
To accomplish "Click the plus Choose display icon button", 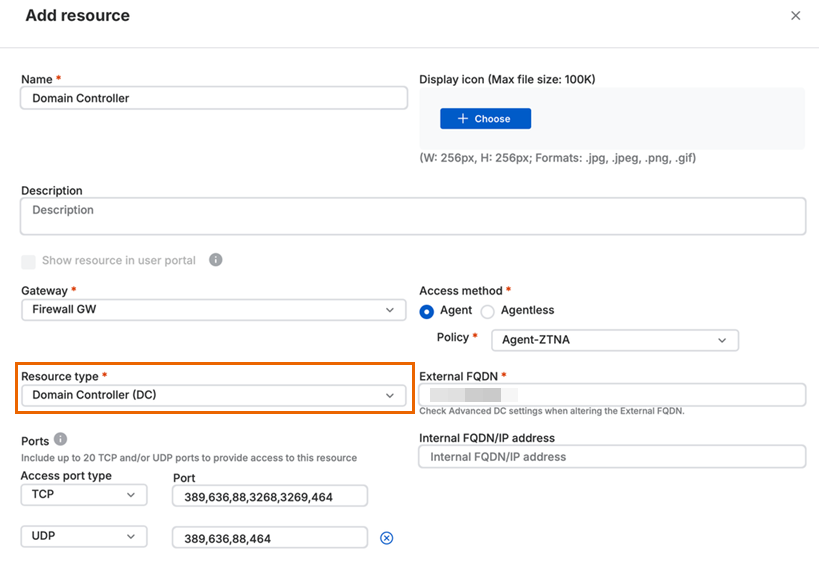I will pyautogui.click(x=485, y=119).
